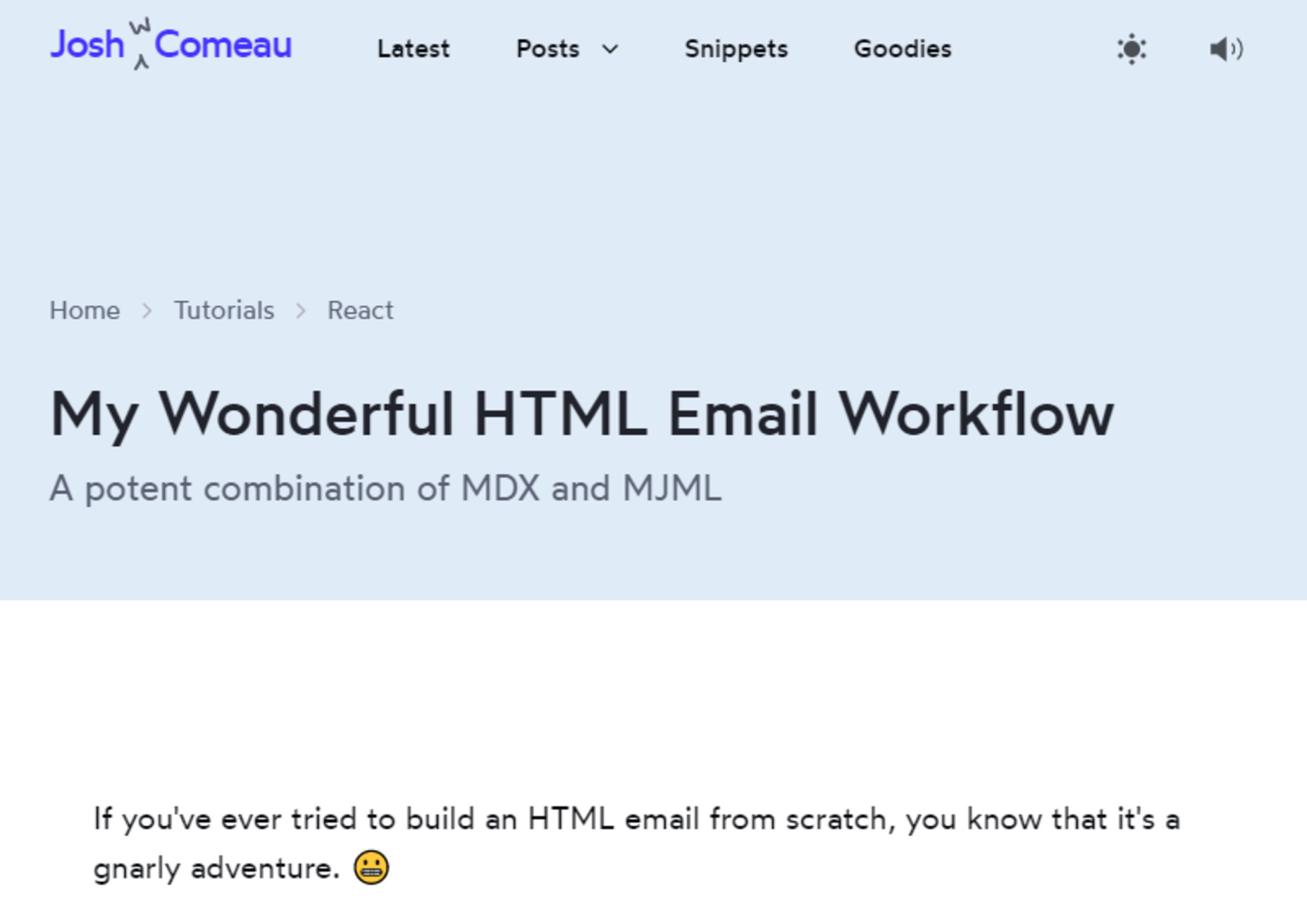Navigate to the Home breadcrumb
Image resolution: width=1307 pixels, height=924 pixels.
point(85,311)
